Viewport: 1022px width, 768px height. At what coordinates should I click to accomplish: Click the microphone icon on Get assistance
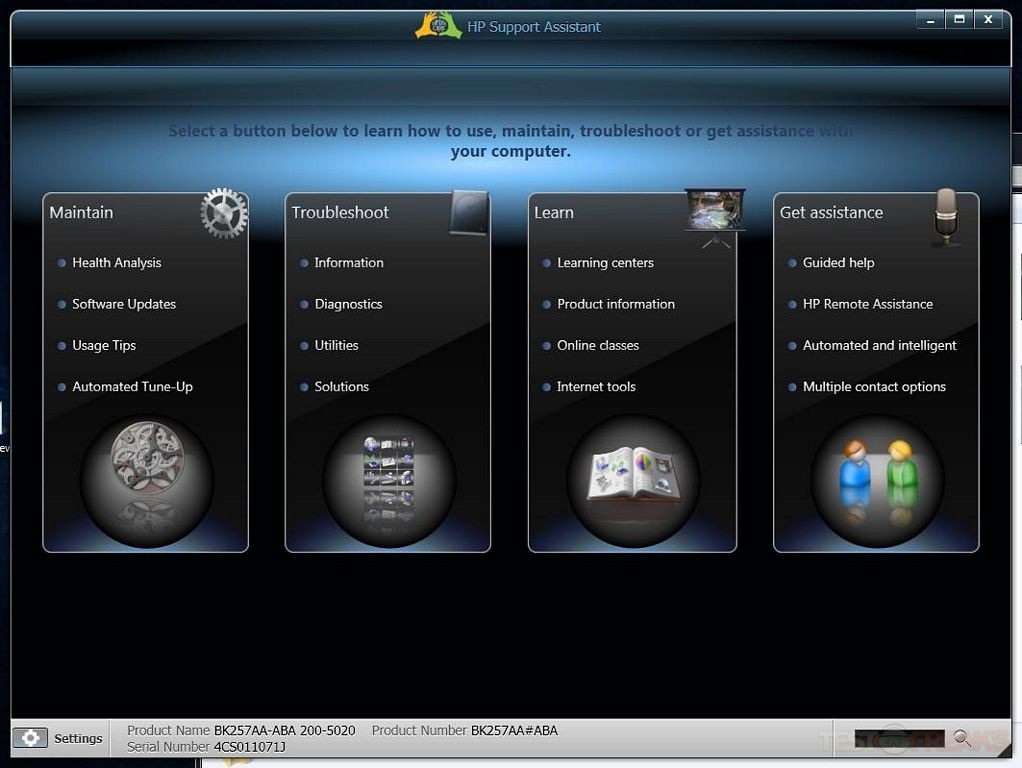coord(945,216)
